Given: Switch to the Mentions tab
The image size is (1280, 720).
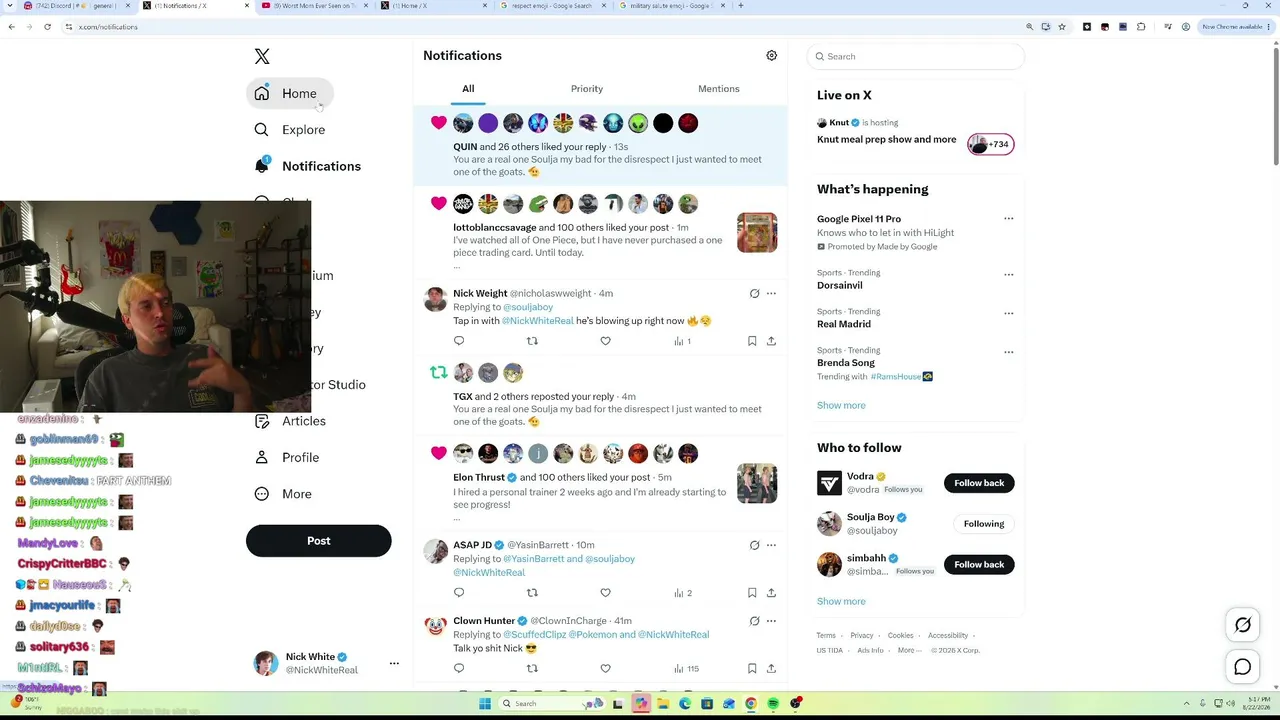Looking at the screenshot, I should point(719,89).
